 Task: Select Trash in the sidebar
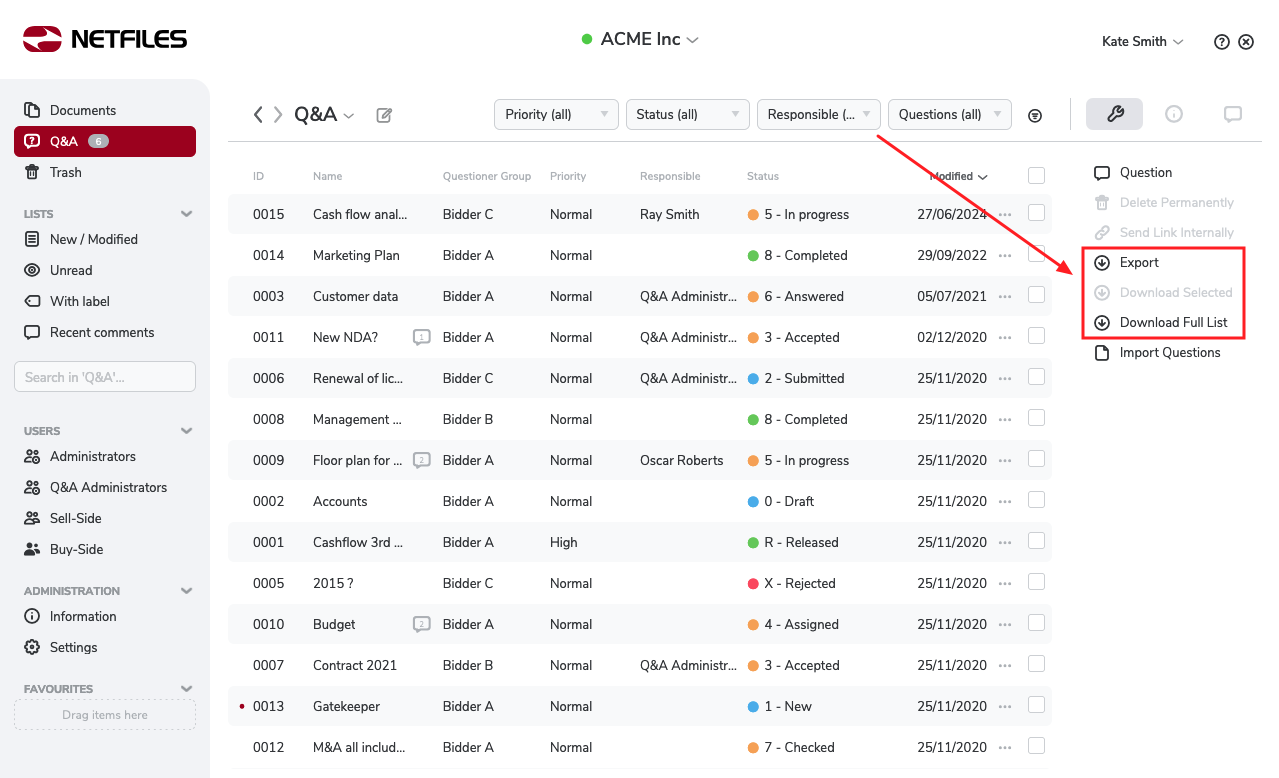[x=65, y=172]
